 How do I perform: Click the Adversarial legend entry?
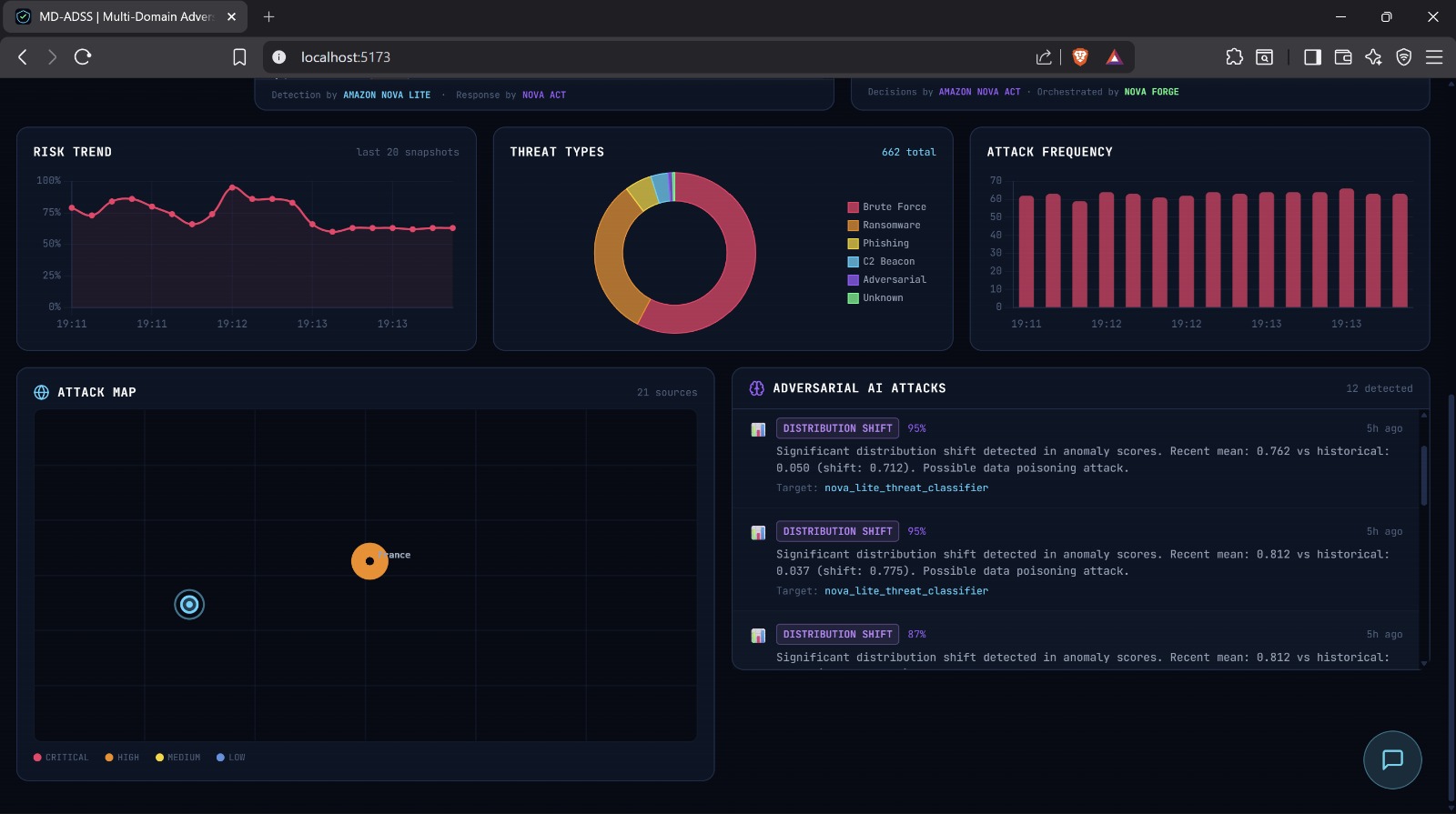887,280
